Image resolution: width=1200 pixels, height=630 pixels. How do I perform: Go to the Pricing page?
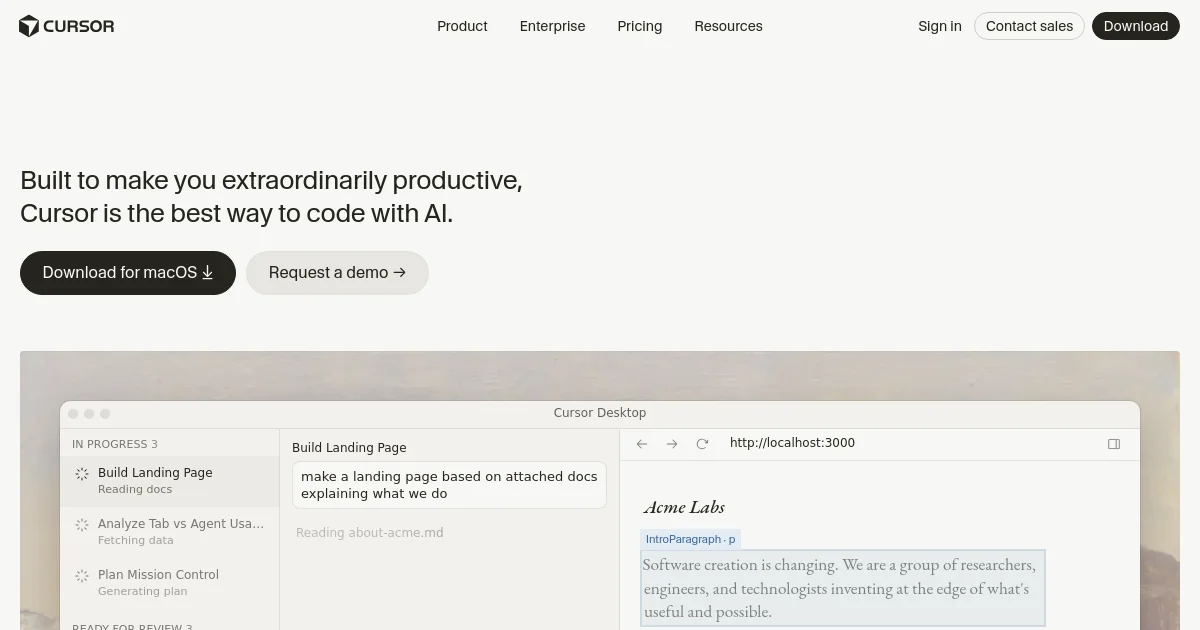point(640,26)
